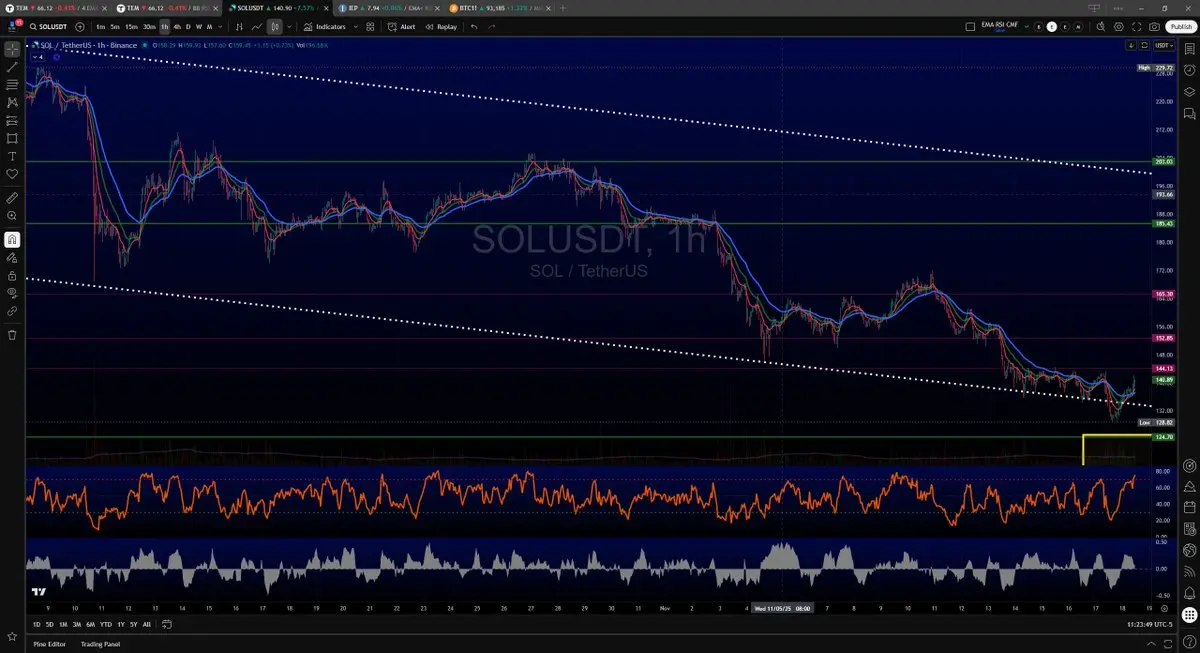Open user profile avatar menu
Viewport: 1200px width, 653px height.
coord(12,27)
